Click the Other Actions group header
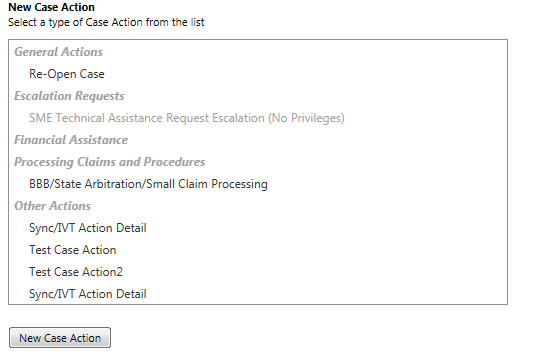 pos(52,206)
